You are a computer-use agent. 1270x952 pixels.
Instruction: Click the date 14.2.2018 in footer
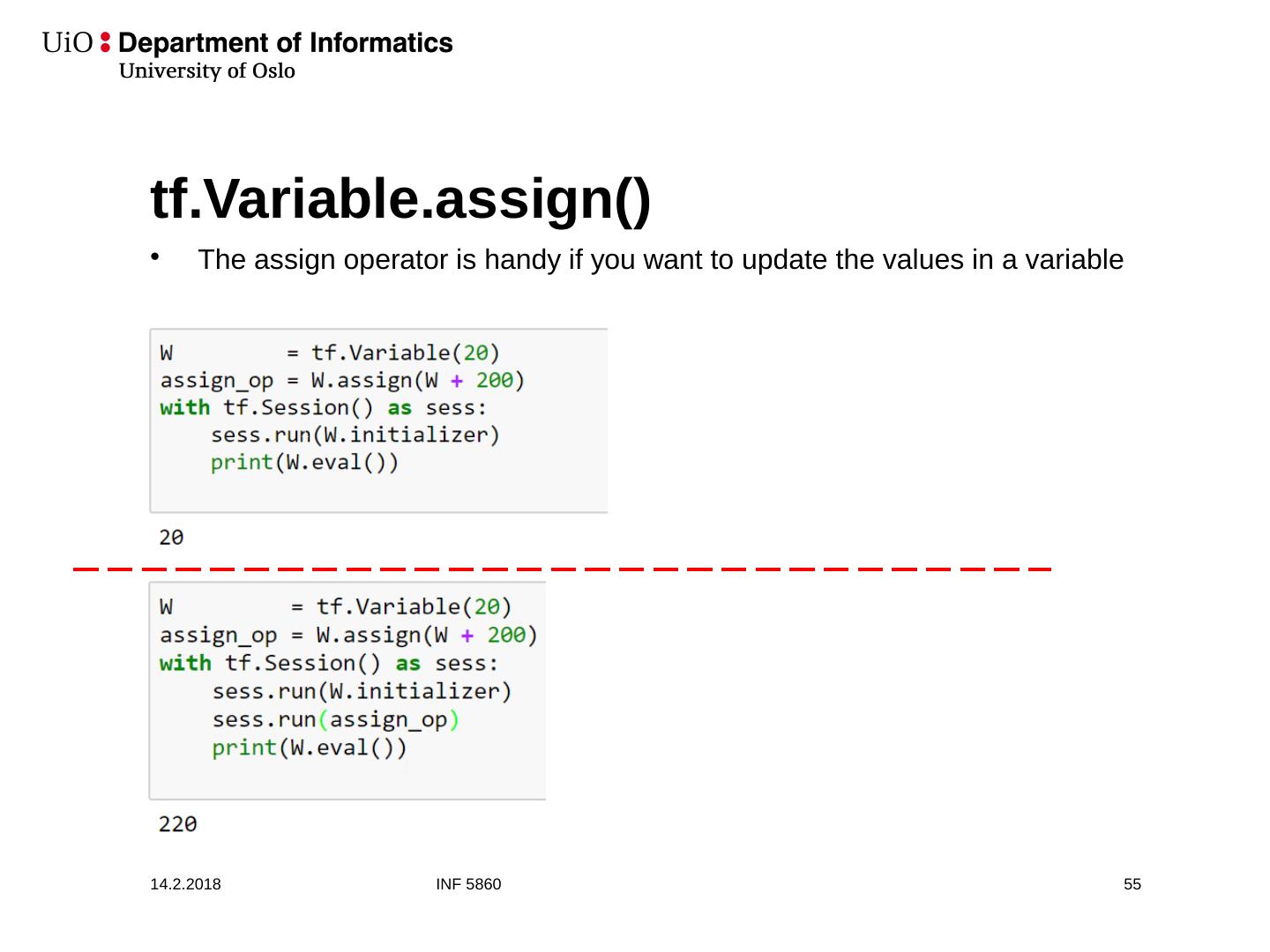[185, 884]
